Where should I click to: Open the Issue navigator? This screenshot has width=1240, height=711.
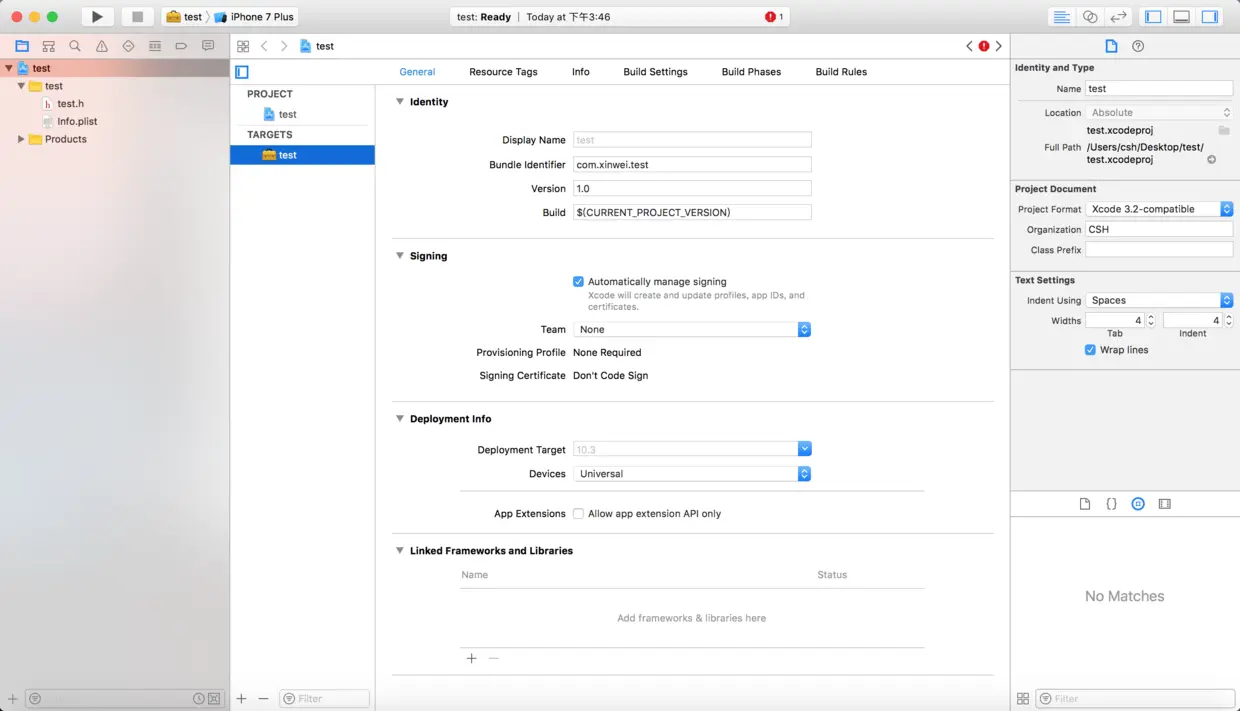pyautogui.click(x=102, y=46)
